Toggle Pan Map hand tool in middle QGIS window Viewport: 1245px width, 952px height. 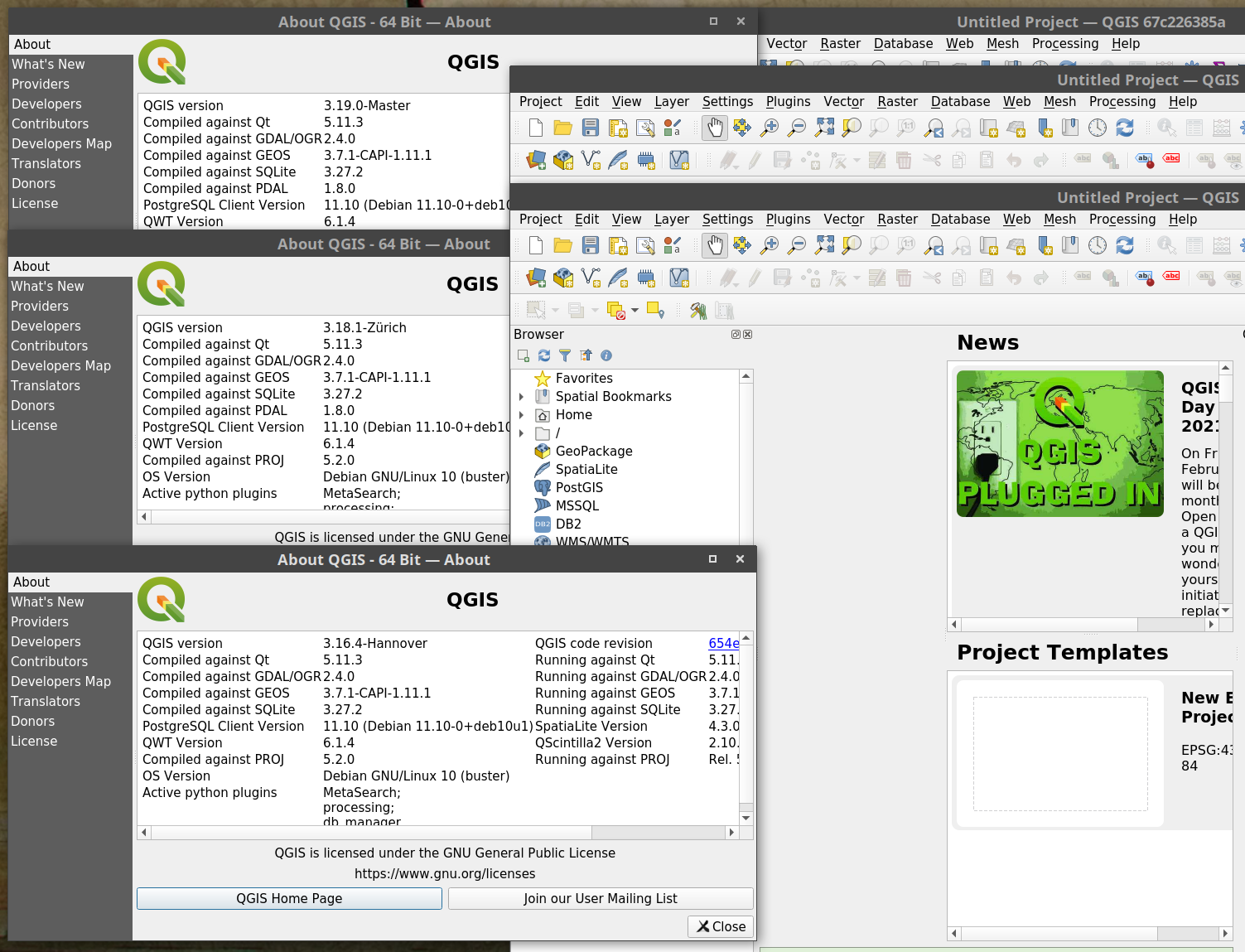[x=715, y=128]
